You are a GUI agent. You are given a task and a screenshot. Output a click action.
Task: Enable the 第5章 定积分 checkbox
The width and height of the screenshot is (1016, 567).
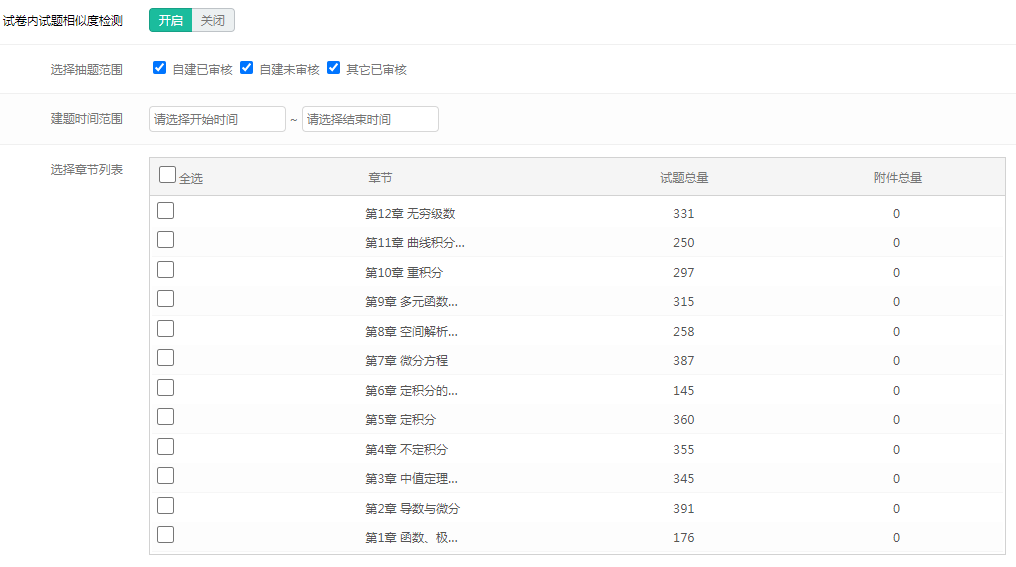166,417
